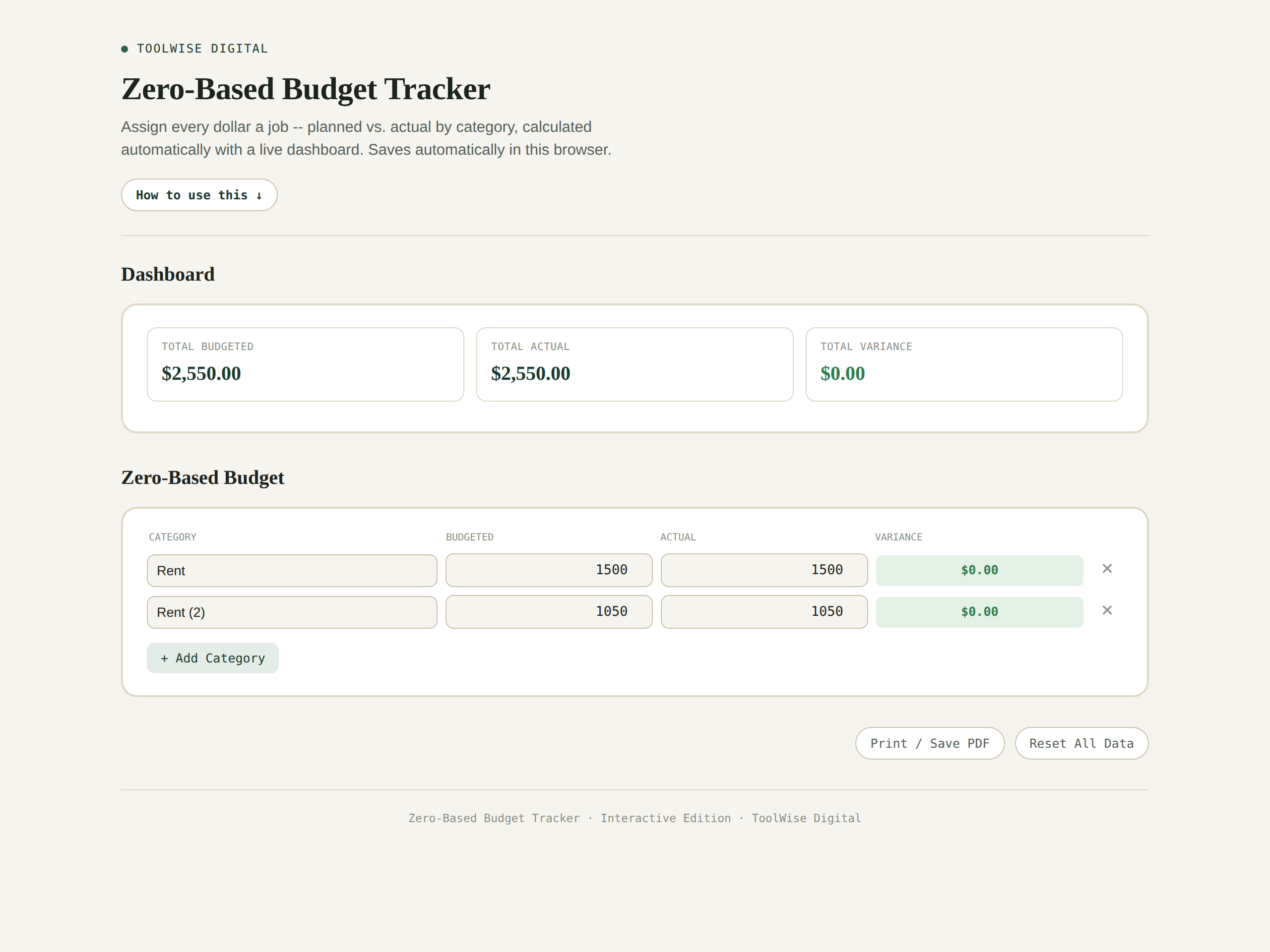Click Print / Save PDF
1270x952 pixels.
[930, 744]
